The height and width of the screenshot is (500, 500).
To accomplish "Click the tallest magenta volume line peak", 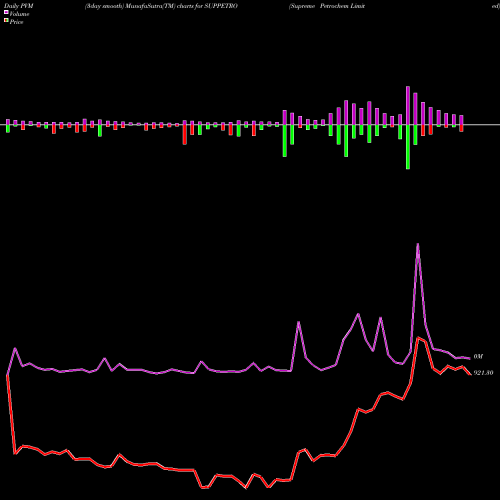I will click(x=418, y=244).
